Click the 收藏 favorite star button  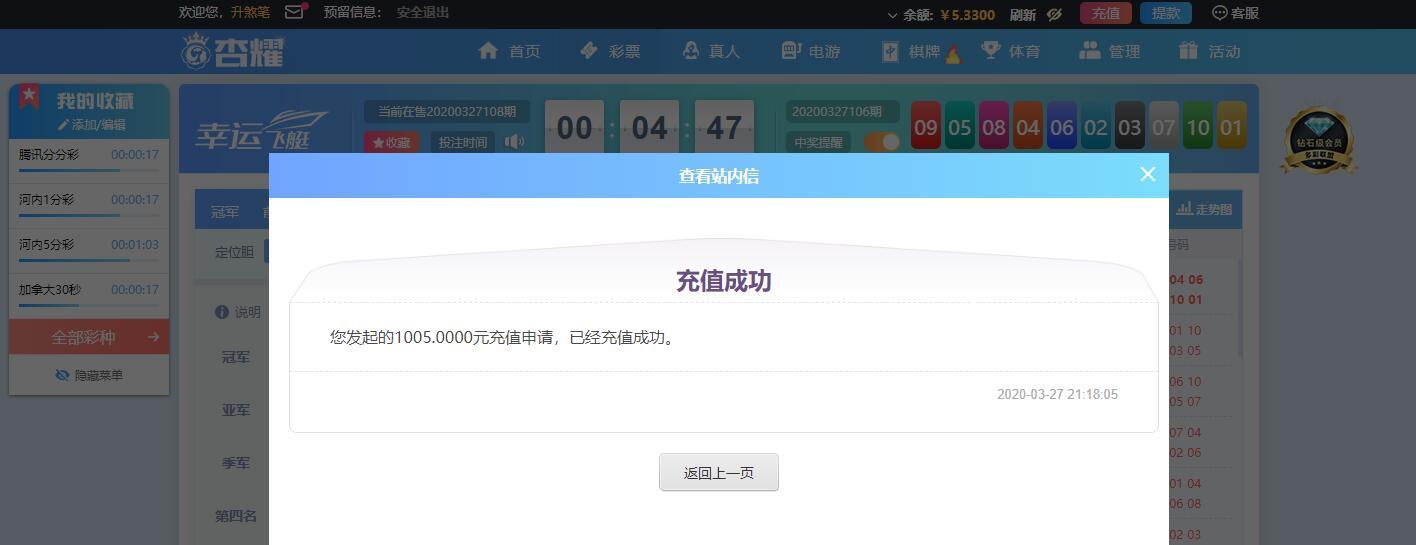pyautogui.click(x=391, y=143)
